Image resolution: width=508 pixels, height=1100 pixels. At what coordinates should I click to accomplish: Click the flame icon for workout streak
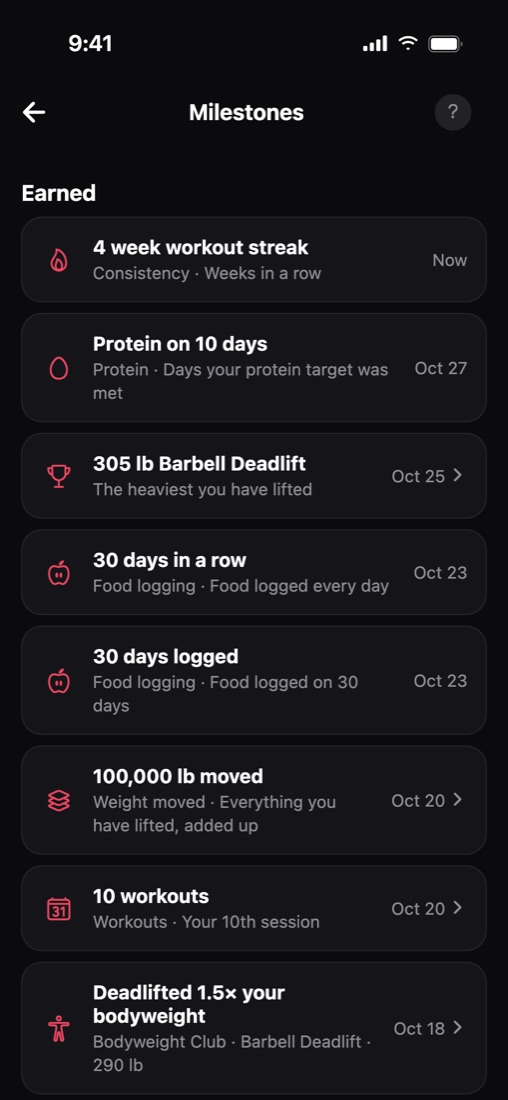[x=59, y=260]
